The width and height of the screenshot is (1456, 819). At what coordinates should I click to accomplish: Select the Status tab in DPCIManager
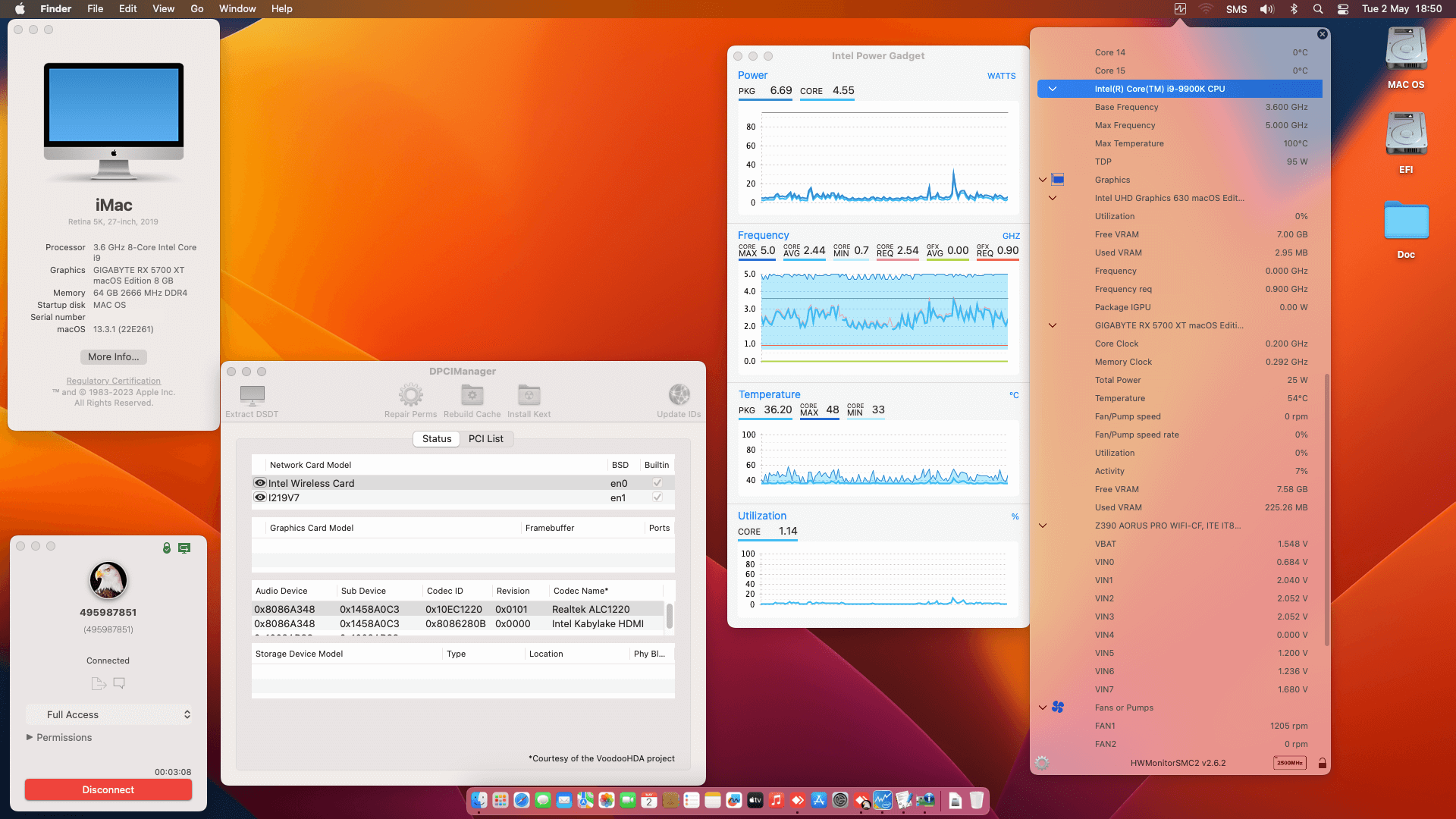tap(437, 438)
